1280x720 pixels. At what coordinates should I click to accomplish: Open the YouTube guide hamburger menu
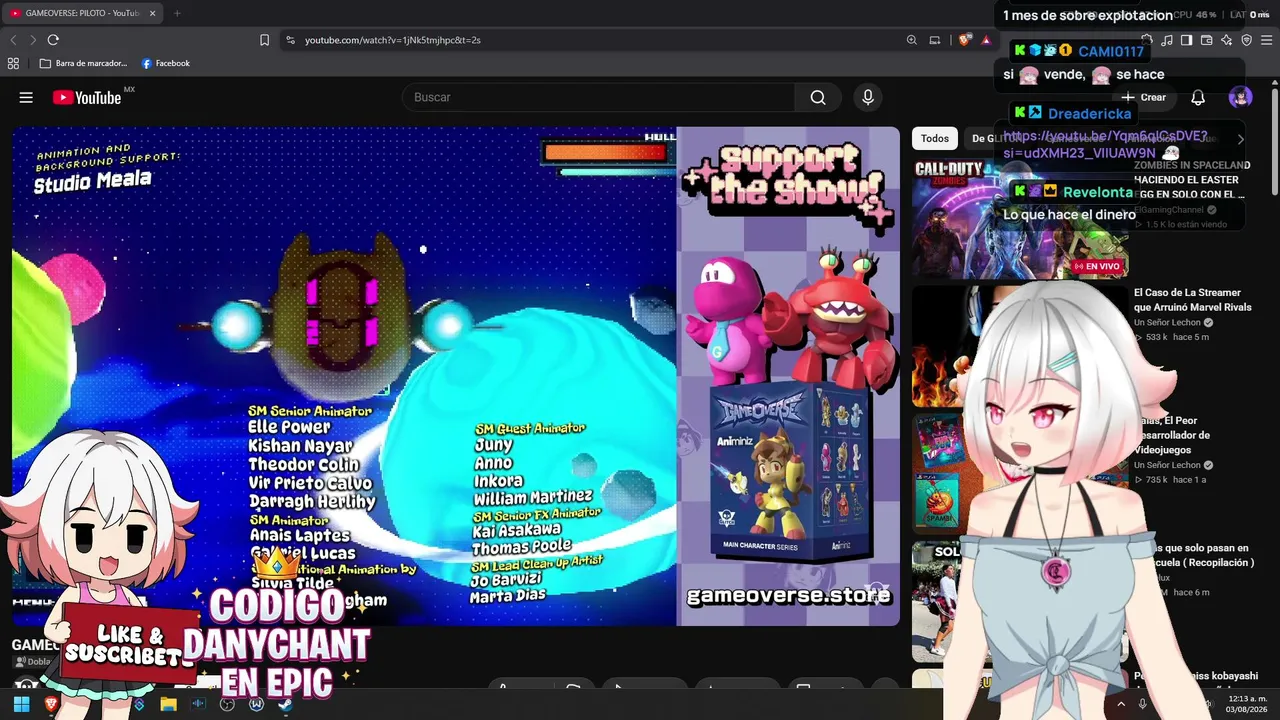point(26,97)
